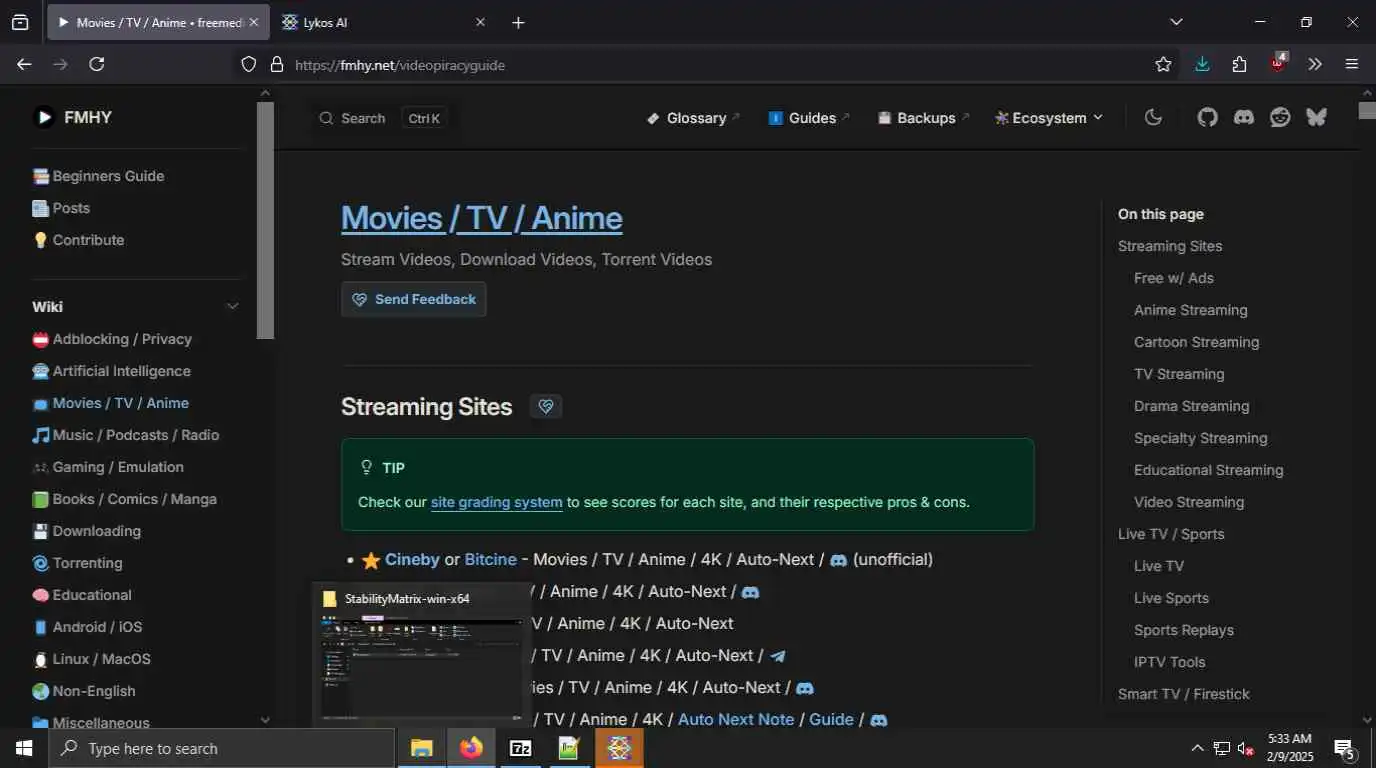1376x768 pixels.
Task: Open notification center icon
Action: pos(1345,748)
